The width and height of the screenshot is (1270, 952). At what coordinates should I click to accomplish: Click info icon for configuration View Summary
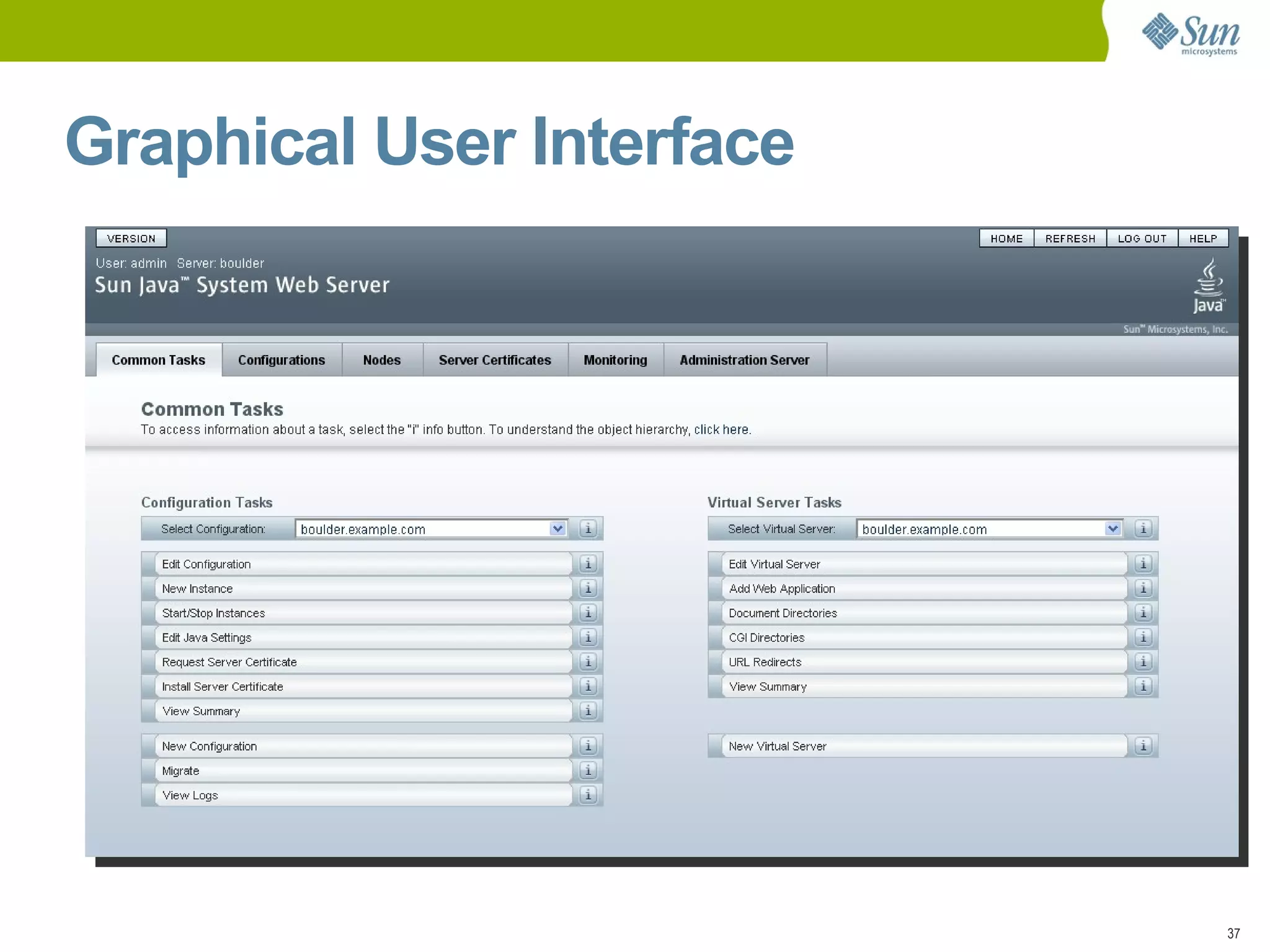pos(588,710)
